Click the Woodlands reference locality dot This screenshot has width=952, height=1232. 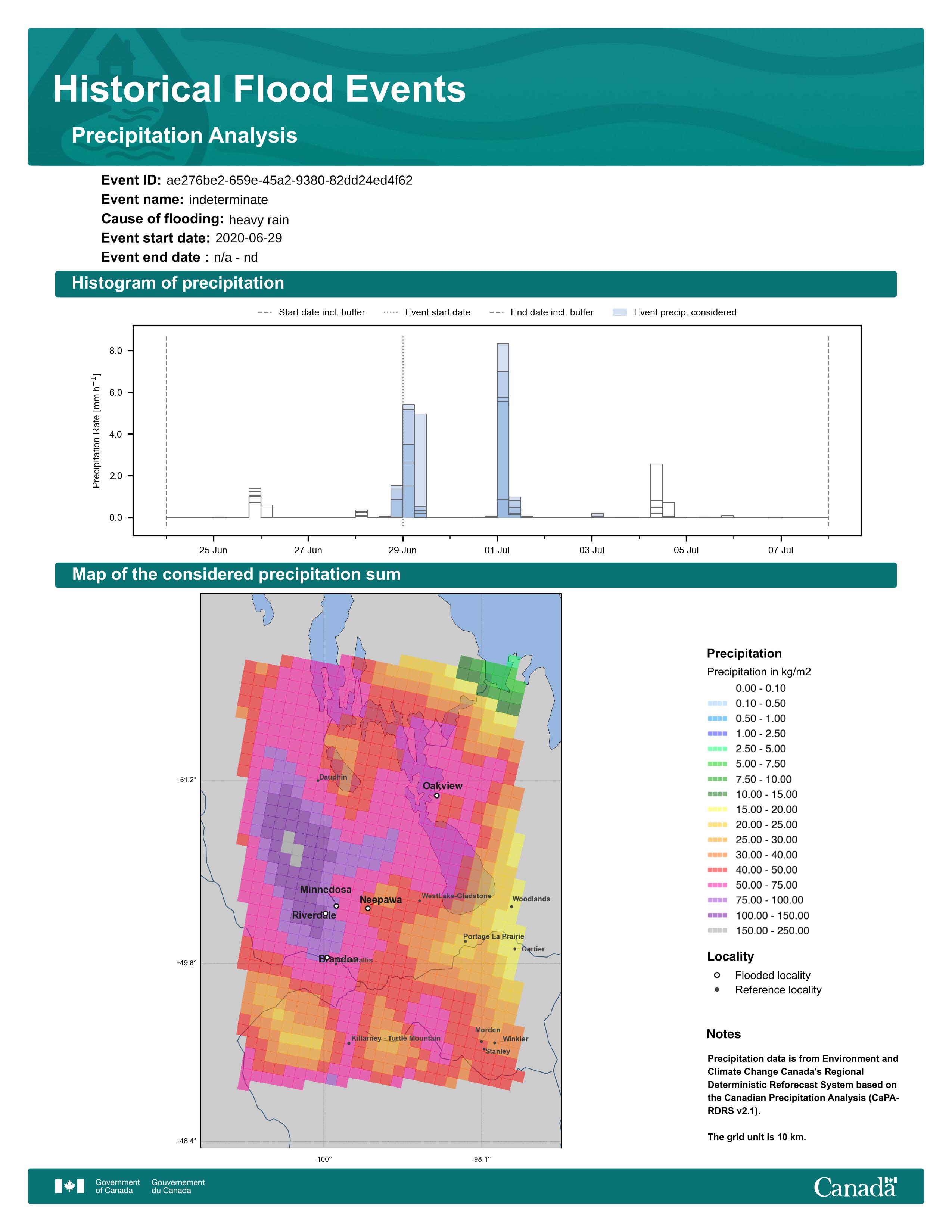511,906
